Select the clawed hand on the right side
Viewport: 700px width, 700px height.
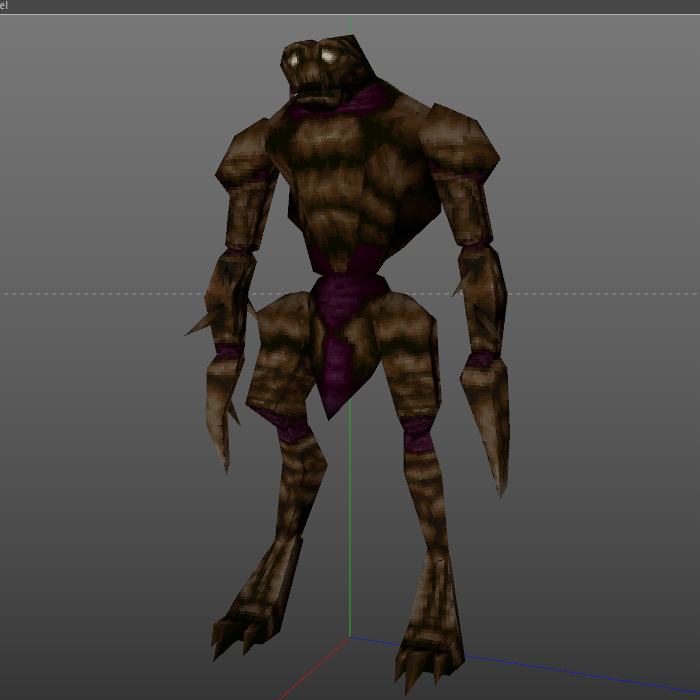(x=487, y=420)
